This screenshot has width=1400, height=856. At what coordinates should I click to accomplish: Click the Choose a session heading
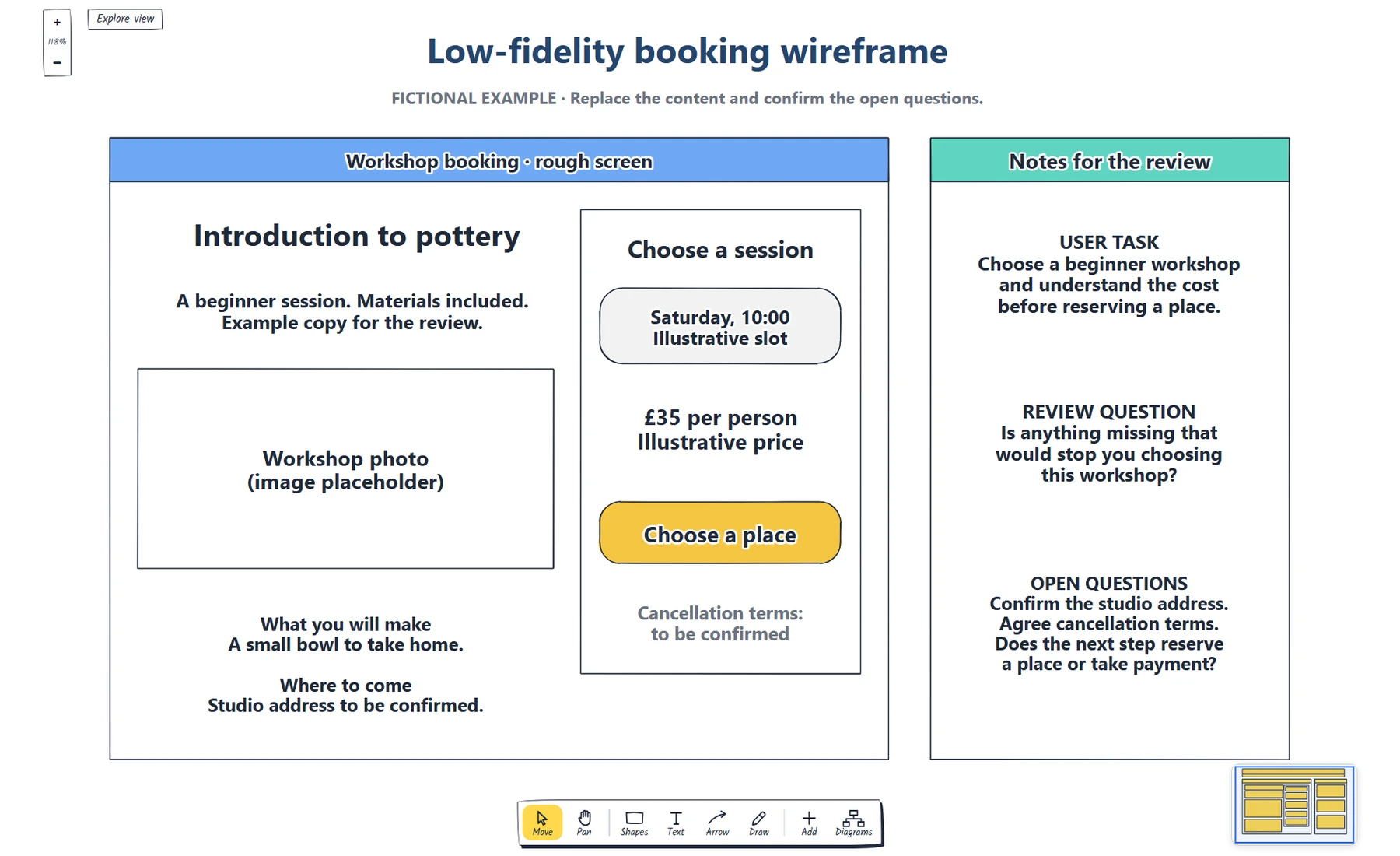pyautogui.click(x=720, y=250)
